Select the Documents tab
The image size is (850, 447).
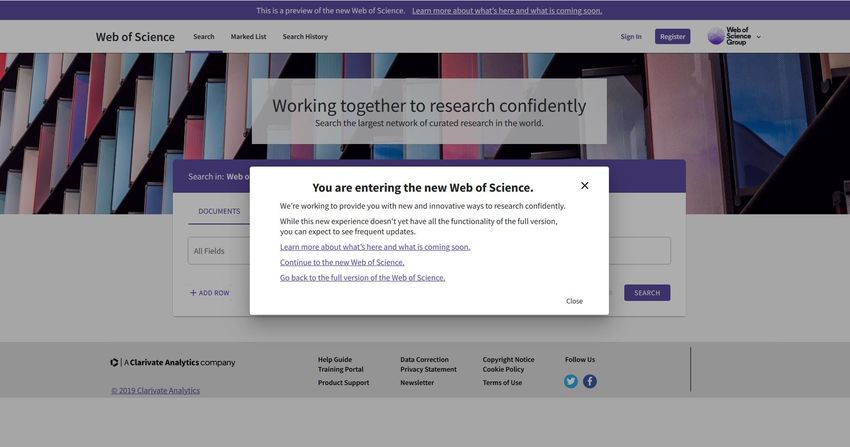tap(219, 211)
